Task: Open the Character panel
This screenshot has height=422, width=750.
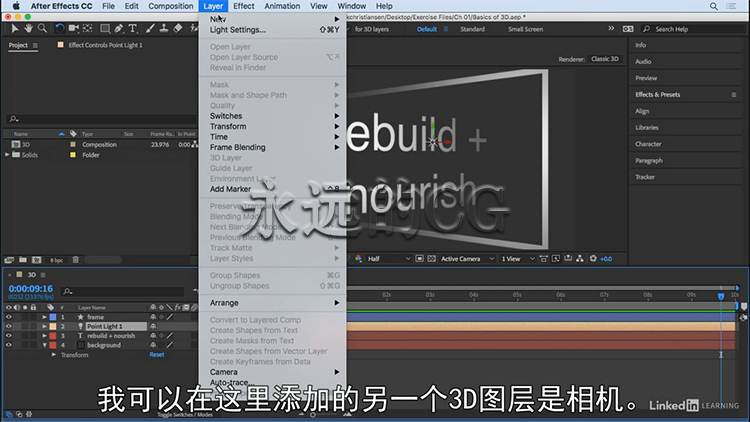Action: tap(648, 144)
